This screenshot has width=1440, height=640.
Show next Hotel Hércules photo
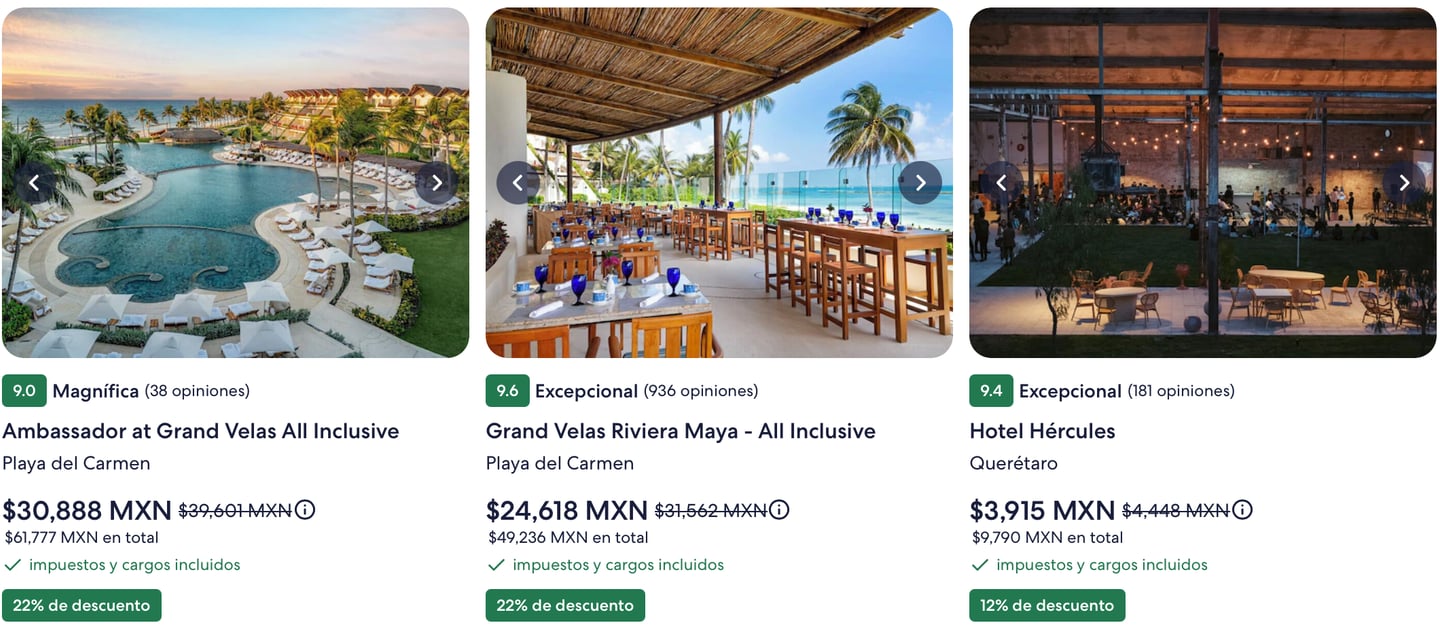1404,183
